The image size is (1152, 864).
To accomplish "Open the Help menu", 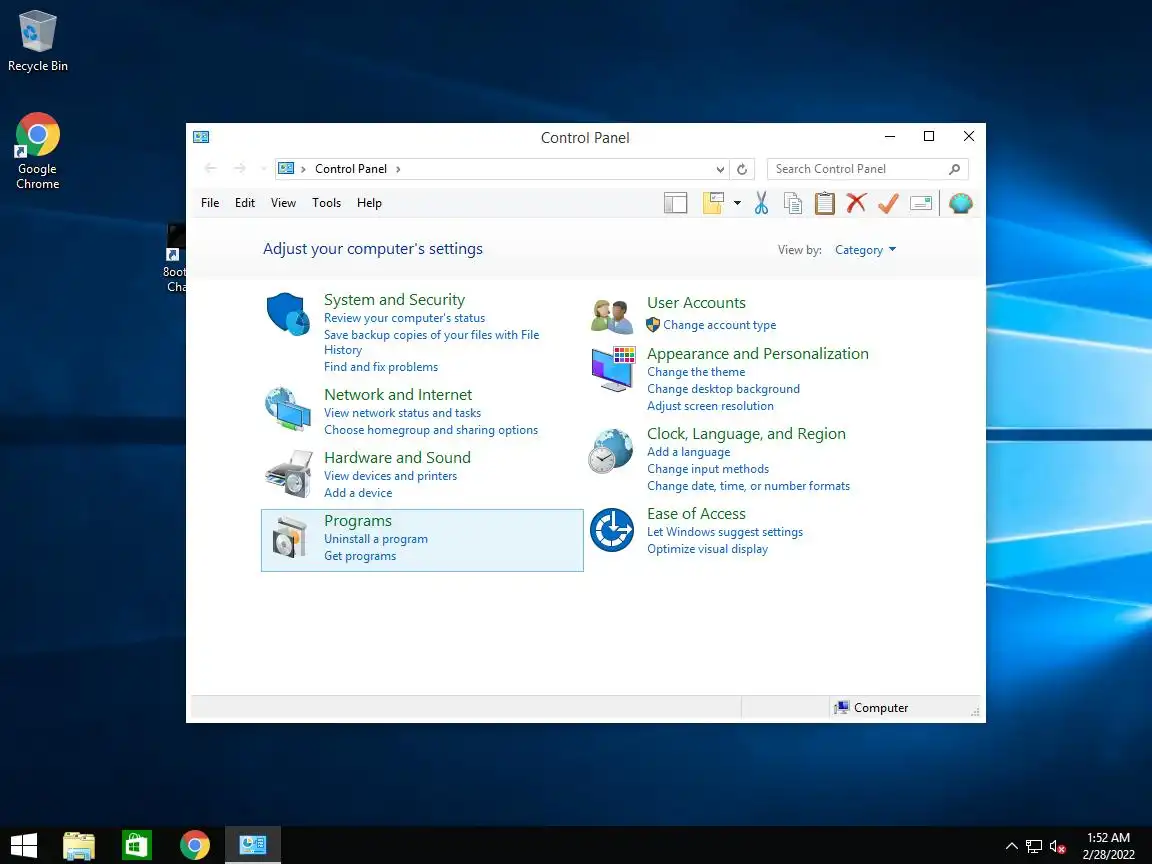I will click(x=369, y=203).
